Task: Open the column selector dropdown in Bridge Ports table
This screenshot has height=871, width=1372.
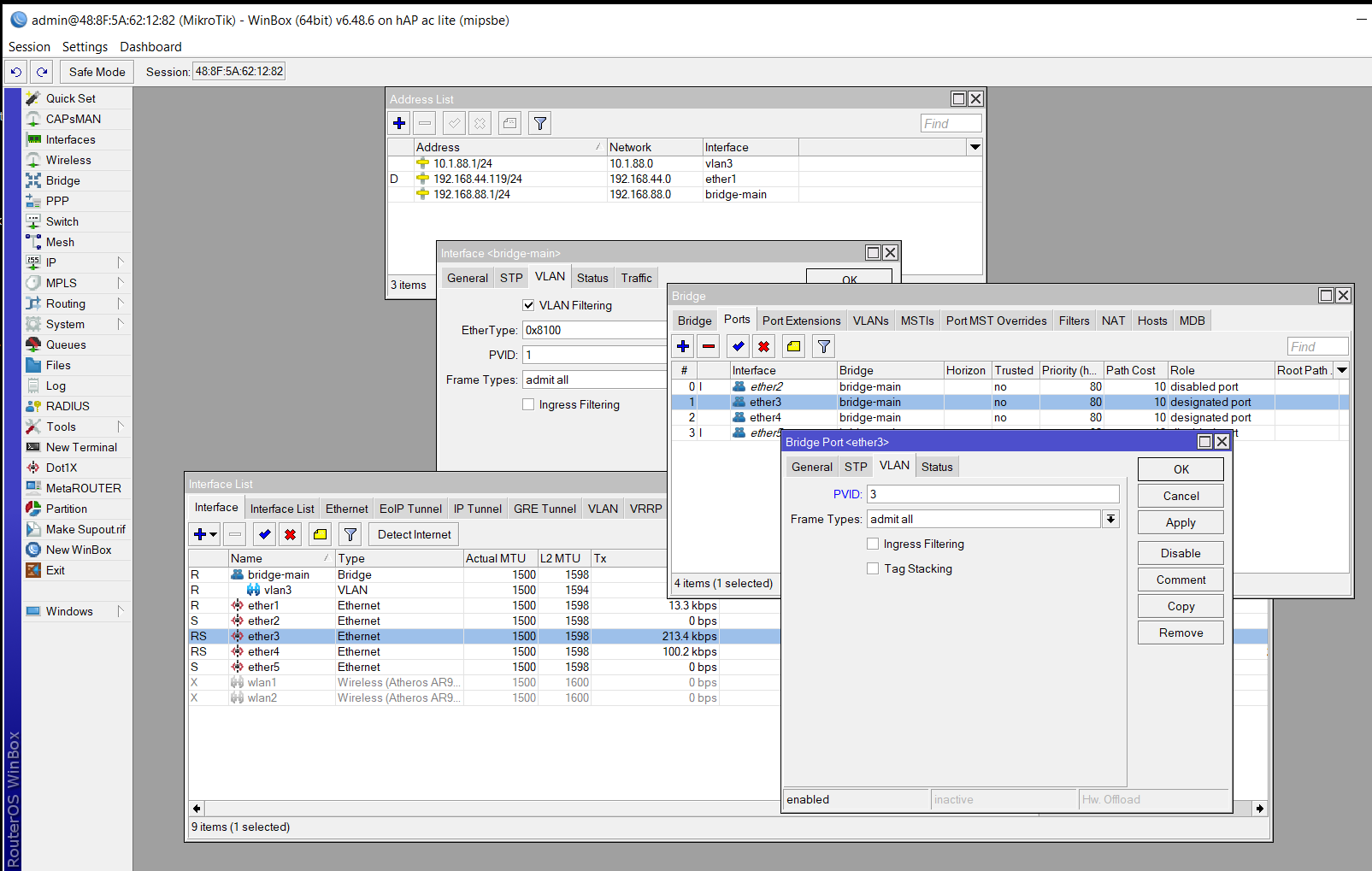Action: (1342, 370)
